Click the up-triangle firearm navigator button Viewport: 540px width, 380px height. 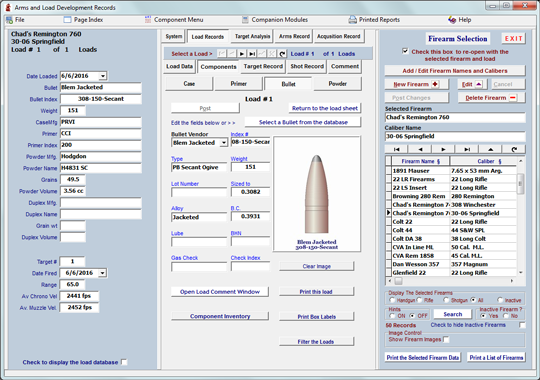pos(490,149)
